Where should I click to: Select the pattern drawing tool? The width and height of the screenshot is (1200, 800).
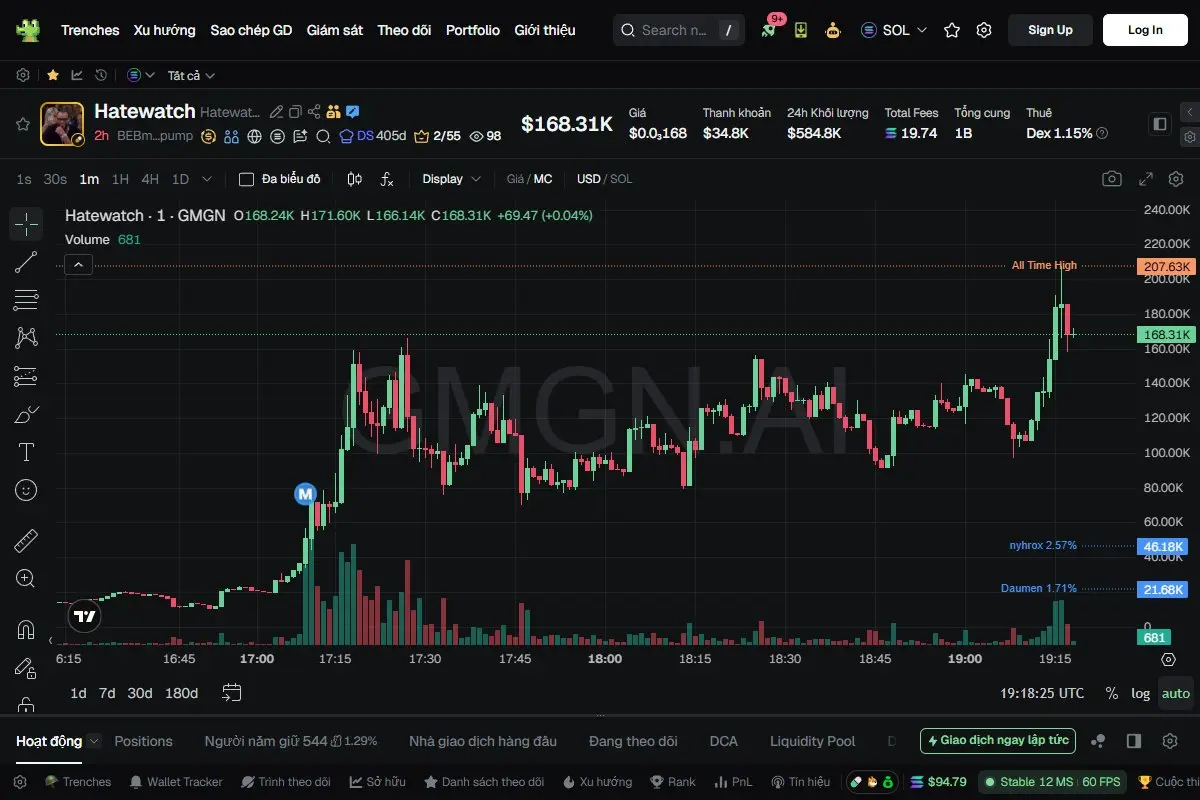[26, 338]
